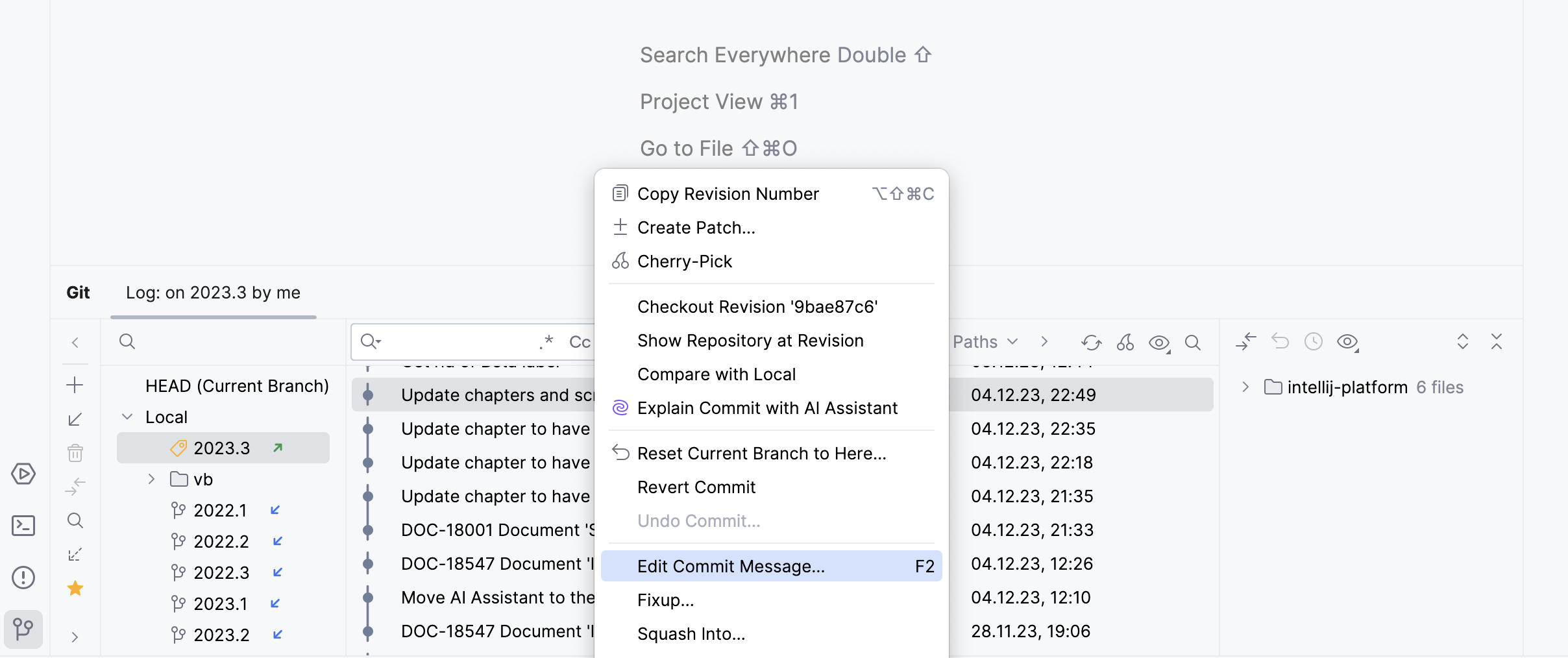This screenshot has height=658, width=1568.
Task: Collapse the Local branches node
Action: [x=127, y=416]
